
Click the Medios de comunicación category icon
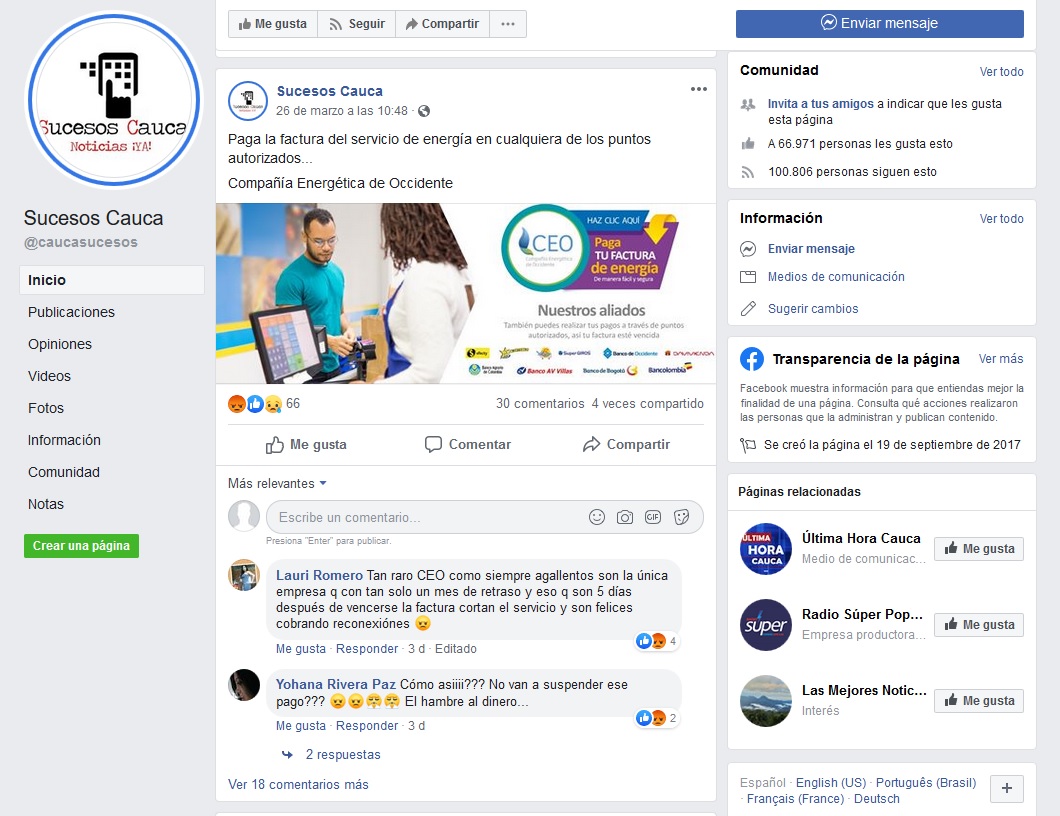click(748, 277)
